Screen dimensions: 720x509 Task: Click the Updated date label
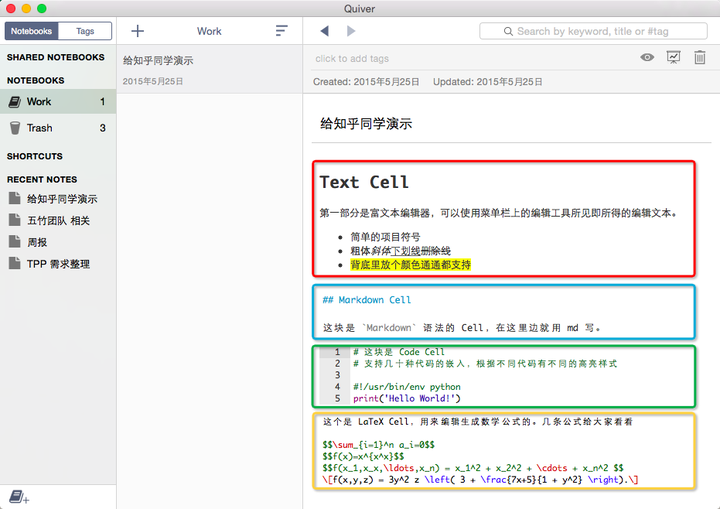pos(488,82)
